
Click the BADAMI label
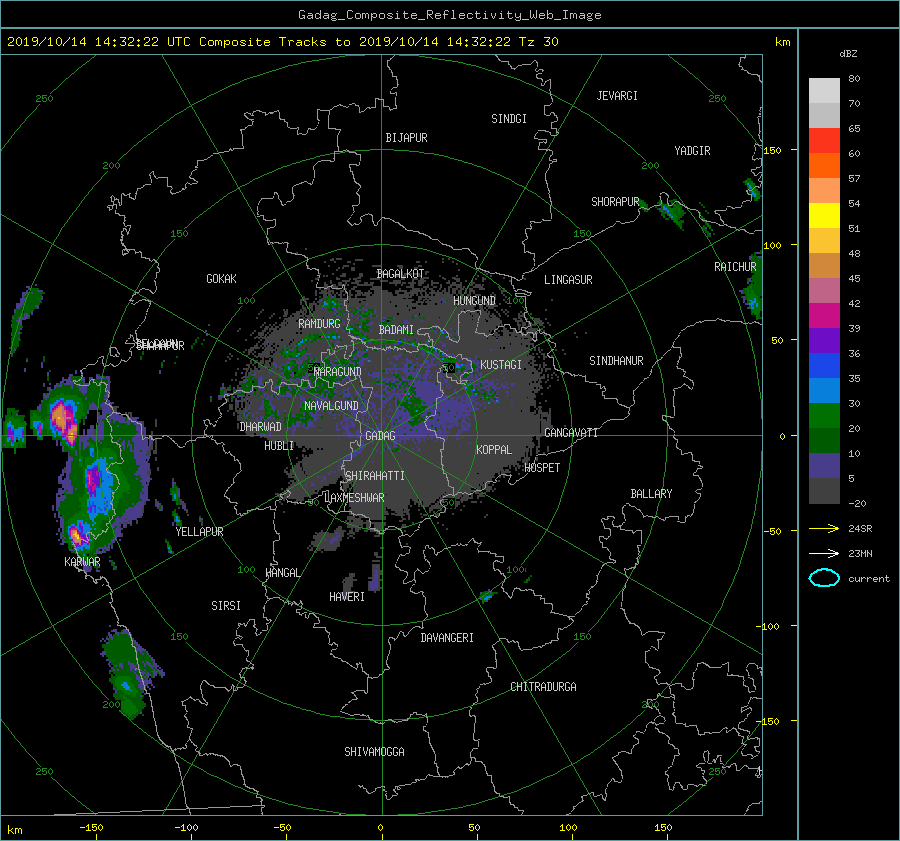(x=396, y=330)
